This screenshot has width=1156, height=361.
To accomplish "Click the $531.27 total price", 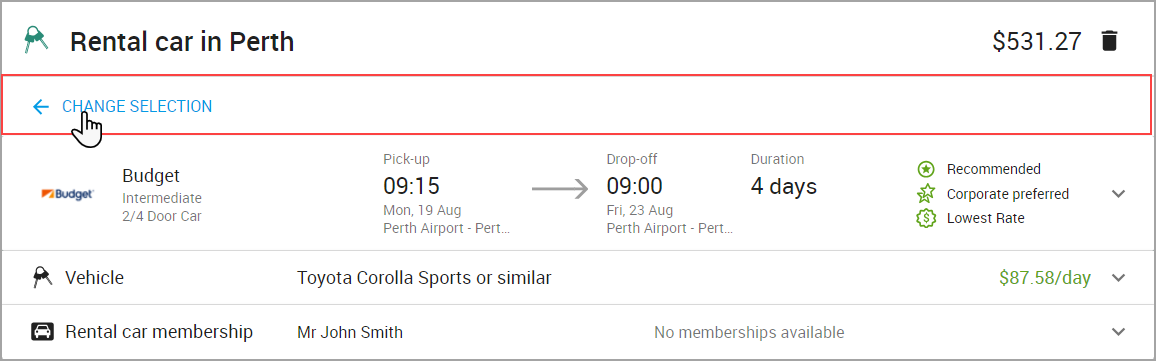I will click(1037, 41).
